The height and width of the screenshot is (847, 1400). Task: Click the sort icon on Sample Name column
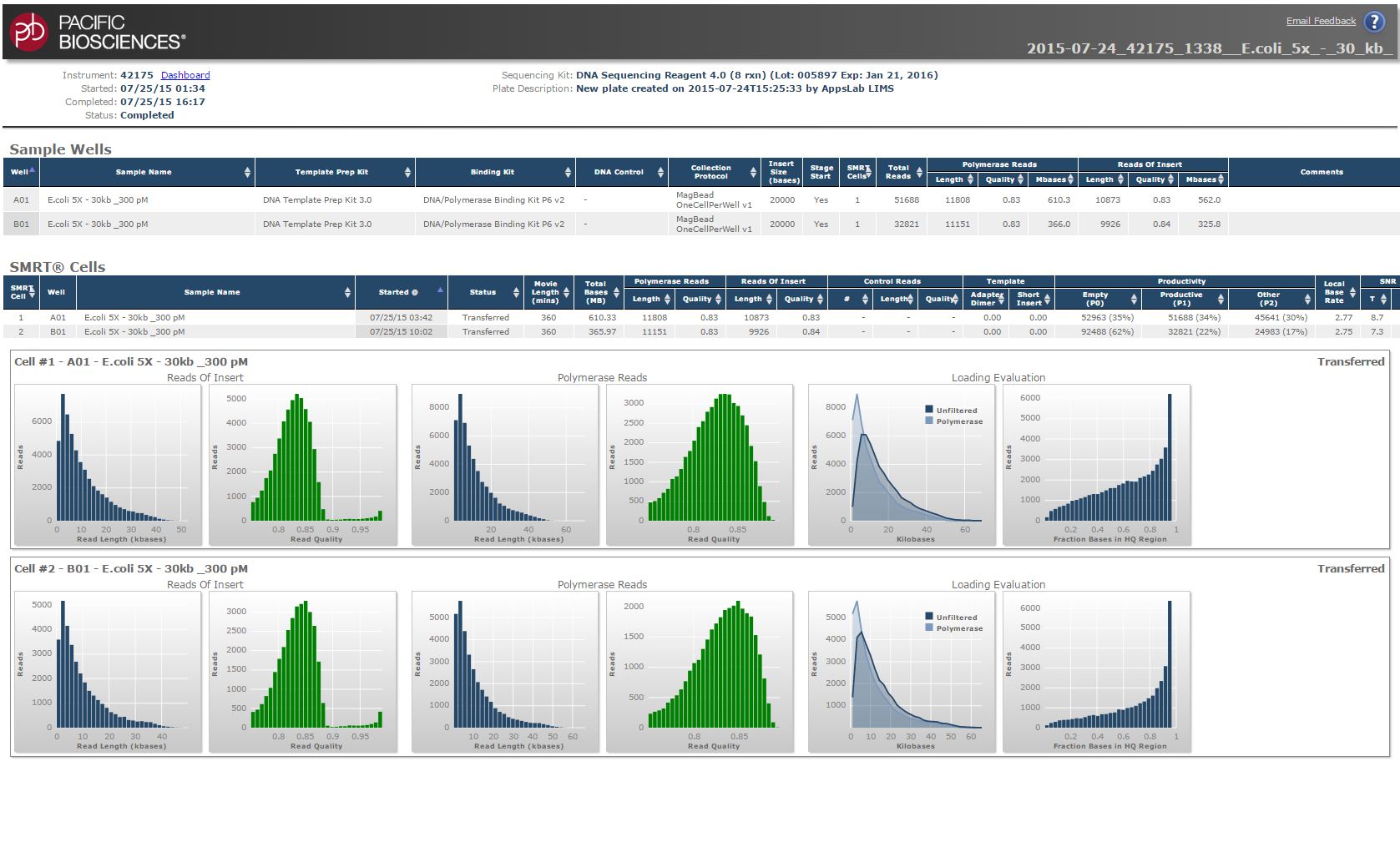247,172
